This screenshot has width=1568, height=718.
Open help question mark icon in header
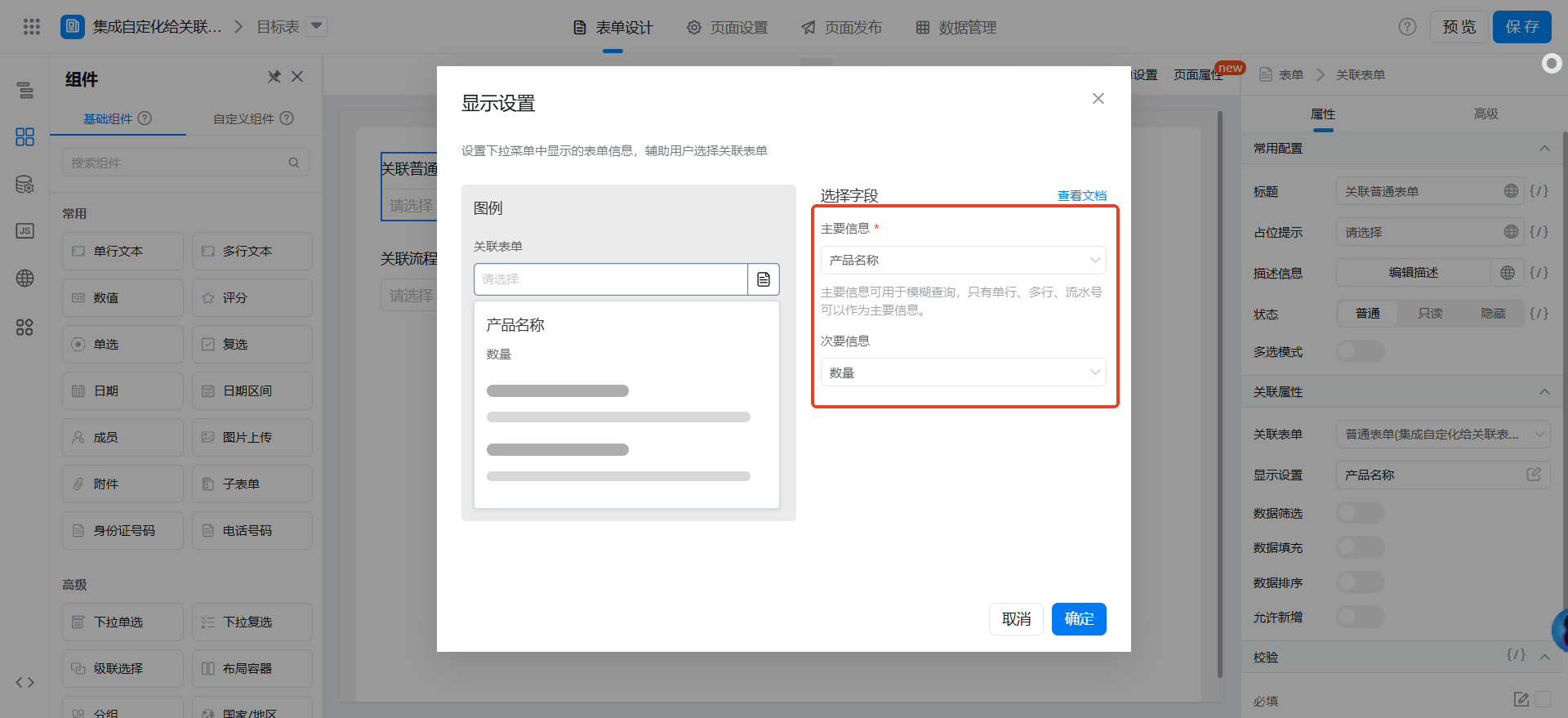click(x=1407, y=27)
